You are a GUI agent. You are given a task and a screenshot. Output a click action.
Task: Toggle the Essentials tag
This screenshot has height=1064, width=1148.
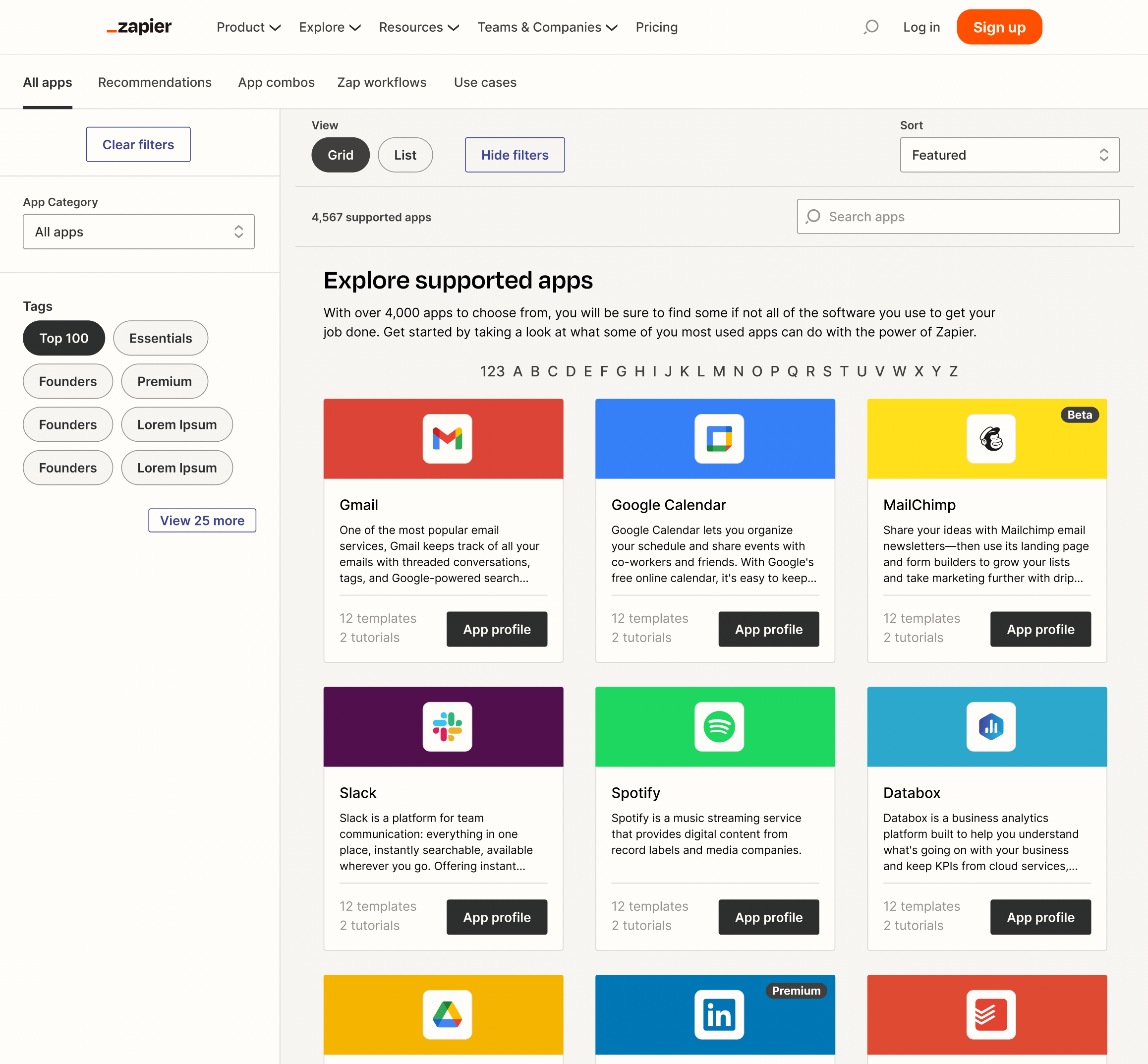pyautogui.click(x=161, y=338)
